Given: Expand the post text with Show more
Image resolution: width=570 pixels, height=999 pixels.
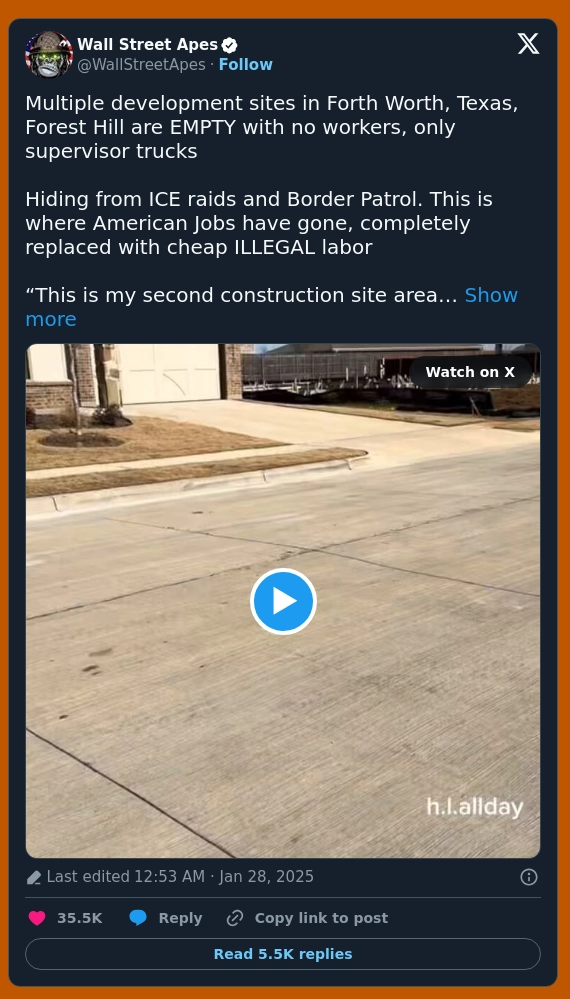Looking at the screenshot, I should pyautogui.click(x=271, y=307).
